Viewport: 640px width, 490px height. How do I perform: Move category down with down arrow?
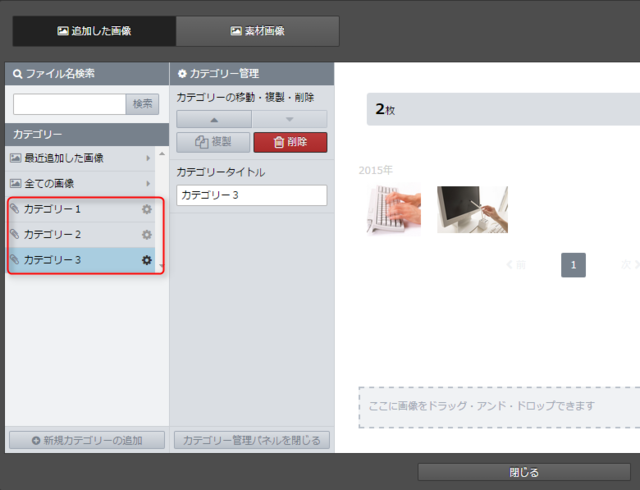289,119
